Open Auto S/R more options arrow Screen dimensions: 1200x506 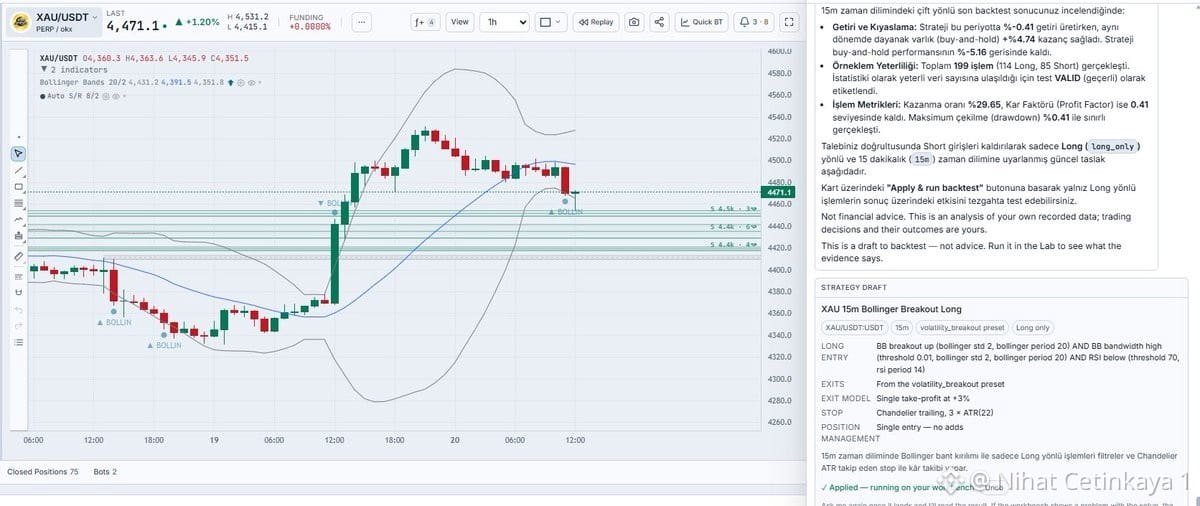(x=124, y=96)
